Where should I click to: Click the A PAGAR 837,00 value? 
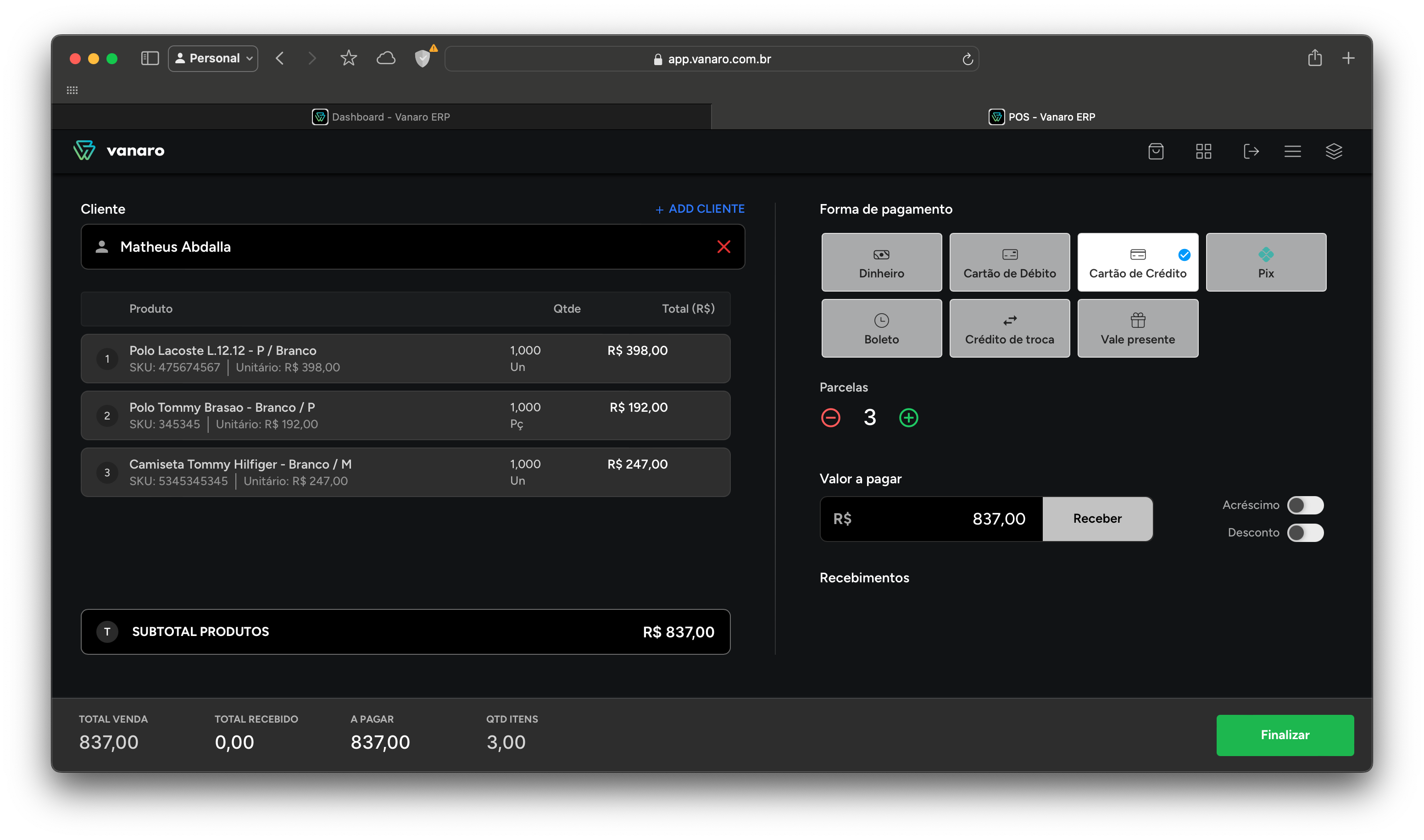click(x=380, y=742)
